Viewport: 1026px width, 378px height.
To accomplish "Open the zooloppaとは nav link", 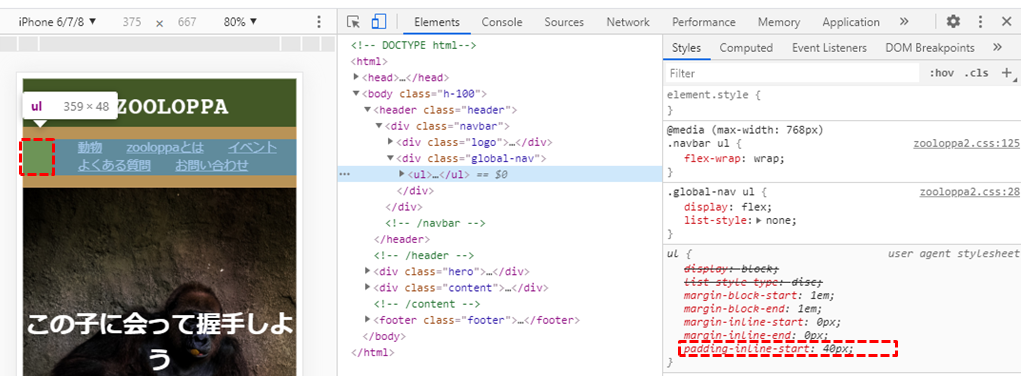I will pos(165,148).
